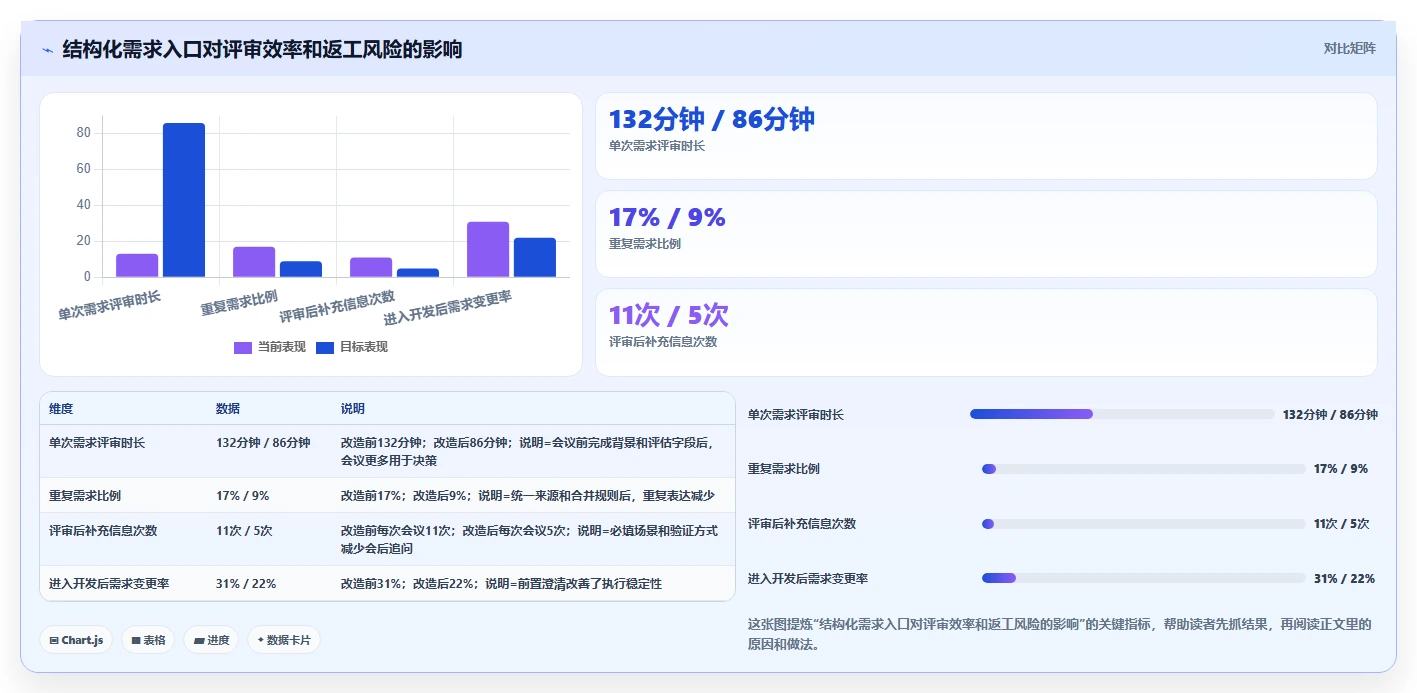Image resolution: width=1417 pixels, height=693 pixels.
Task: Click the 重复需求比例 label in the progress list
Action: coord(784,469)
